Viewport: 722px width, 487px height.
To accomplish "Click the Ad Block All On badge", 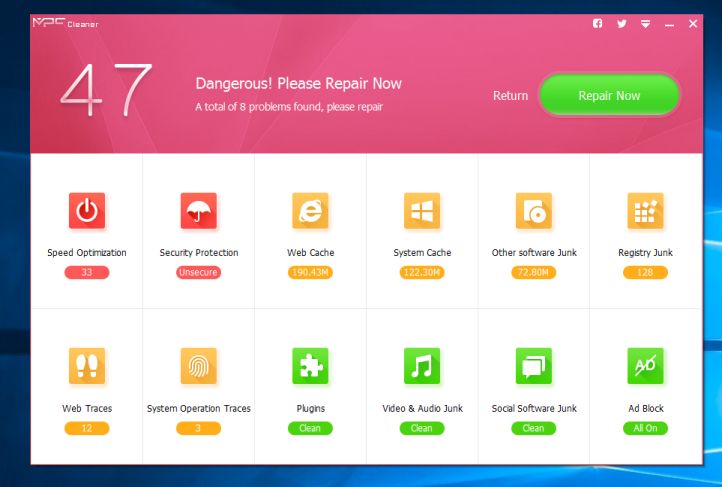I will (646, 429).
